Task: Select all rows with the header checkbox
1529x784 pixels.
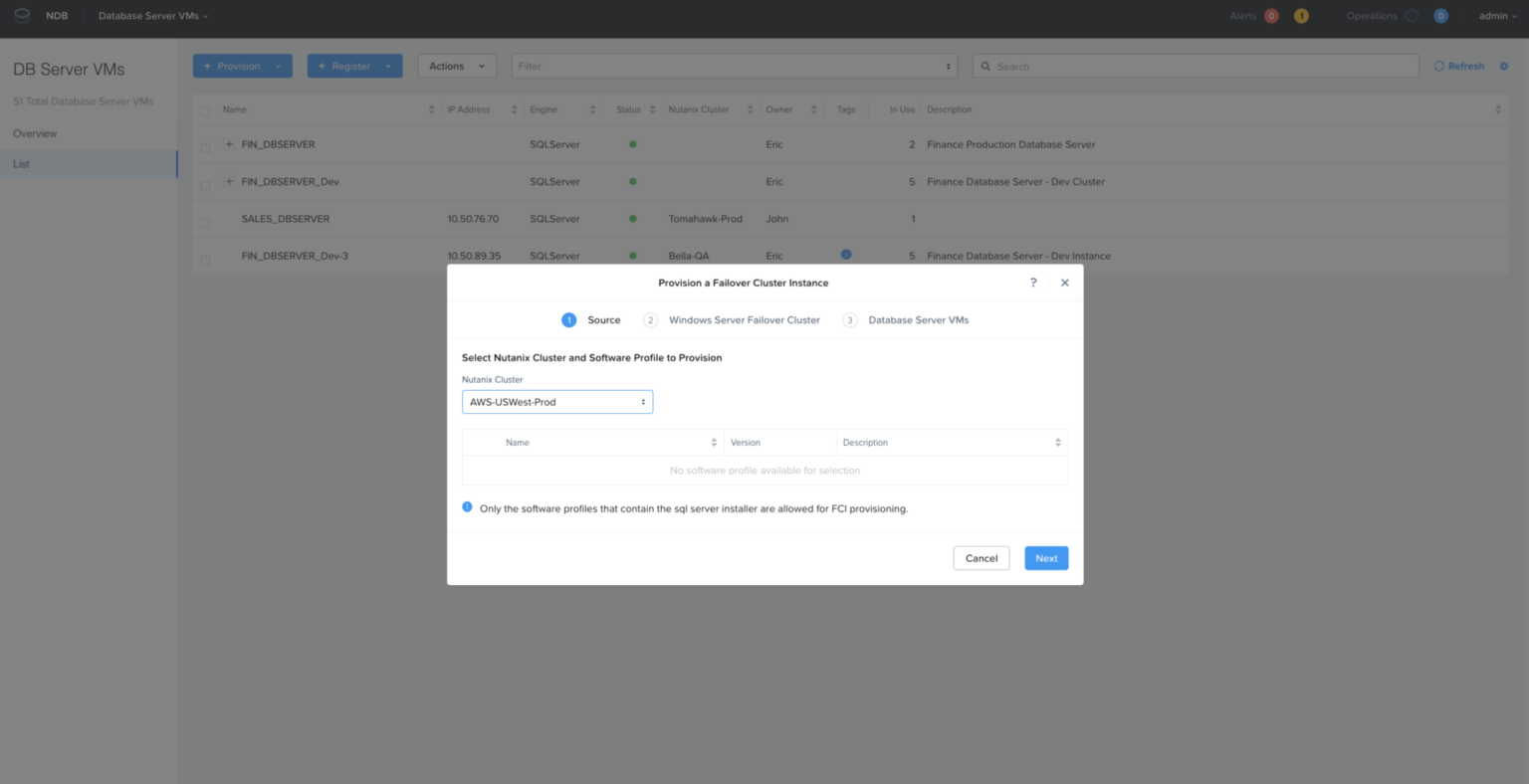Action: coord(207,109)
